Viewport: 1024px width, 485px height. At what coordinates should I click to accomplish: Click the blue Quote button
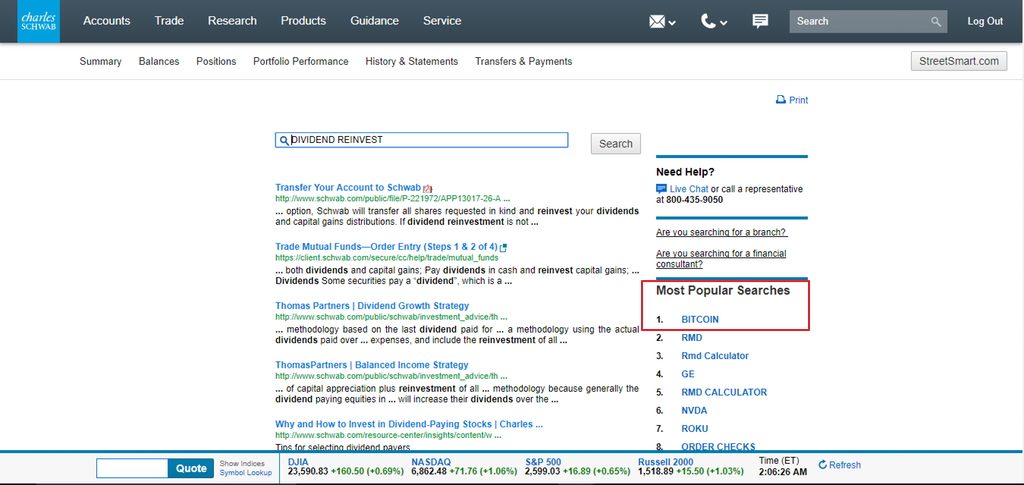coord(191,468)
